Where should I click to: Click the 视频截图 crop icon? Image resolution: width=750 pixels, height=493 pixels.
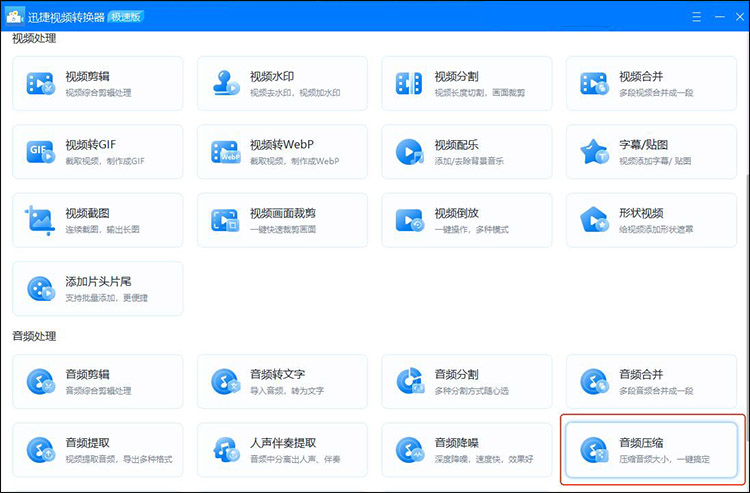tap(40, 220)
